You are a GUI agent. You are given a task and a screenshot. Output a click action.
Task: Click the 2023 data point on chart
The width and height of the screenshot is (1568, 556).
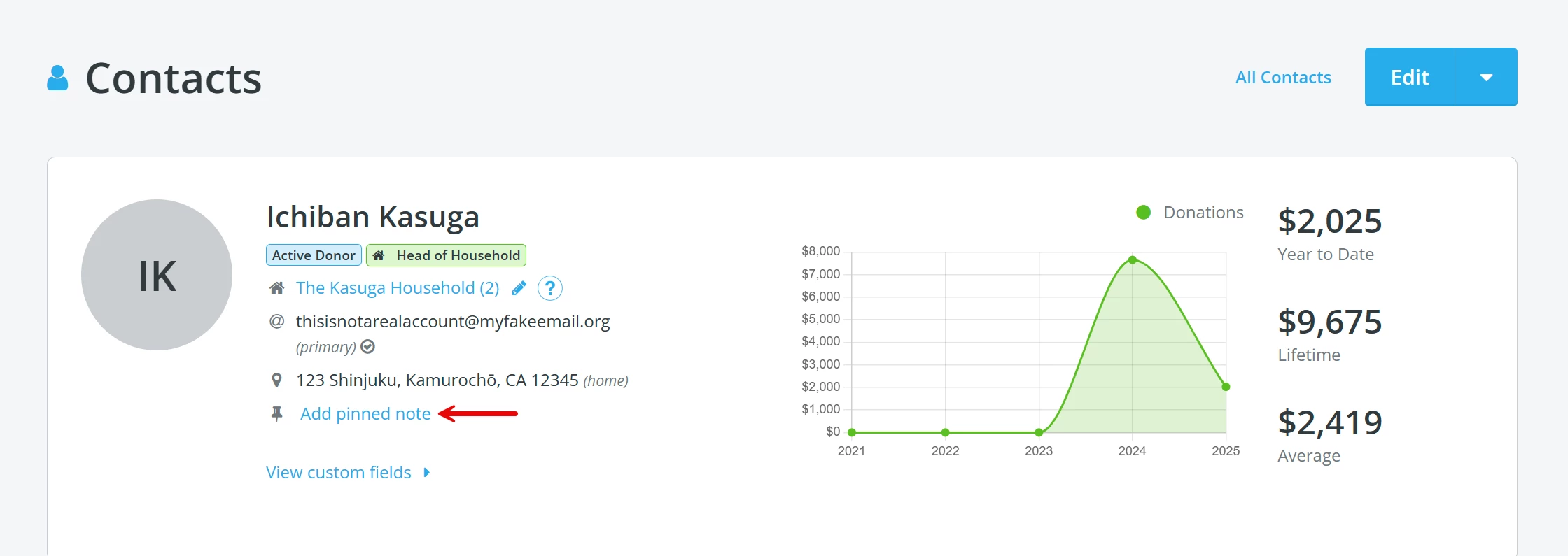1039,432
